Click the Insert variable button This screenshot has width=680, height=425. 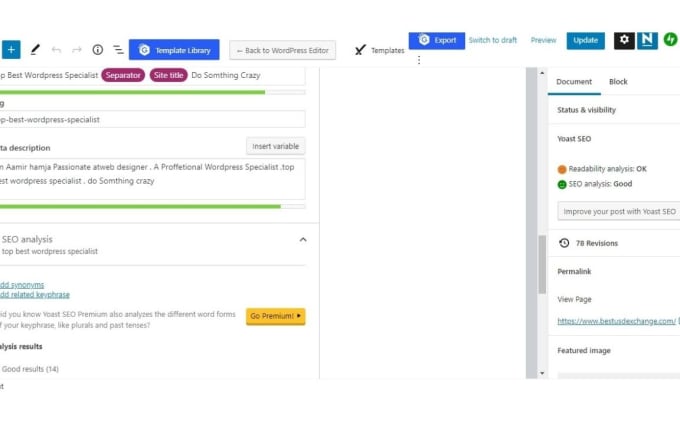click(276, 146)
